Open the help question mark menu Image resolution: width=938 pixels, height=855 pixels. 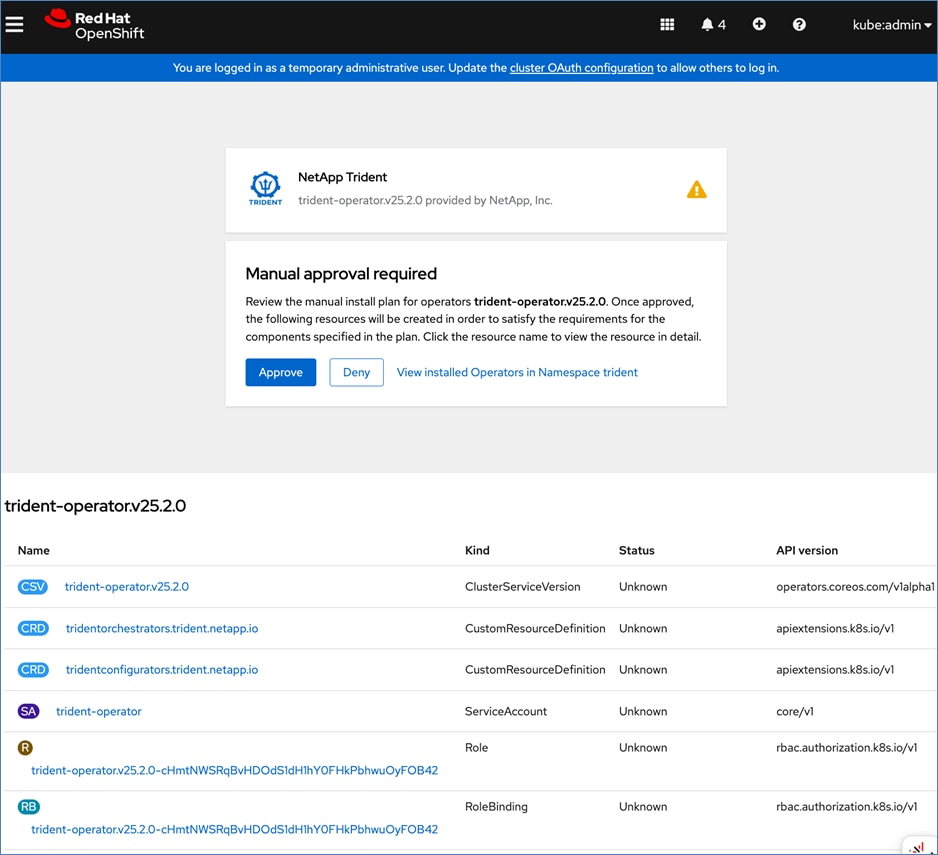(x=799, y=25)
